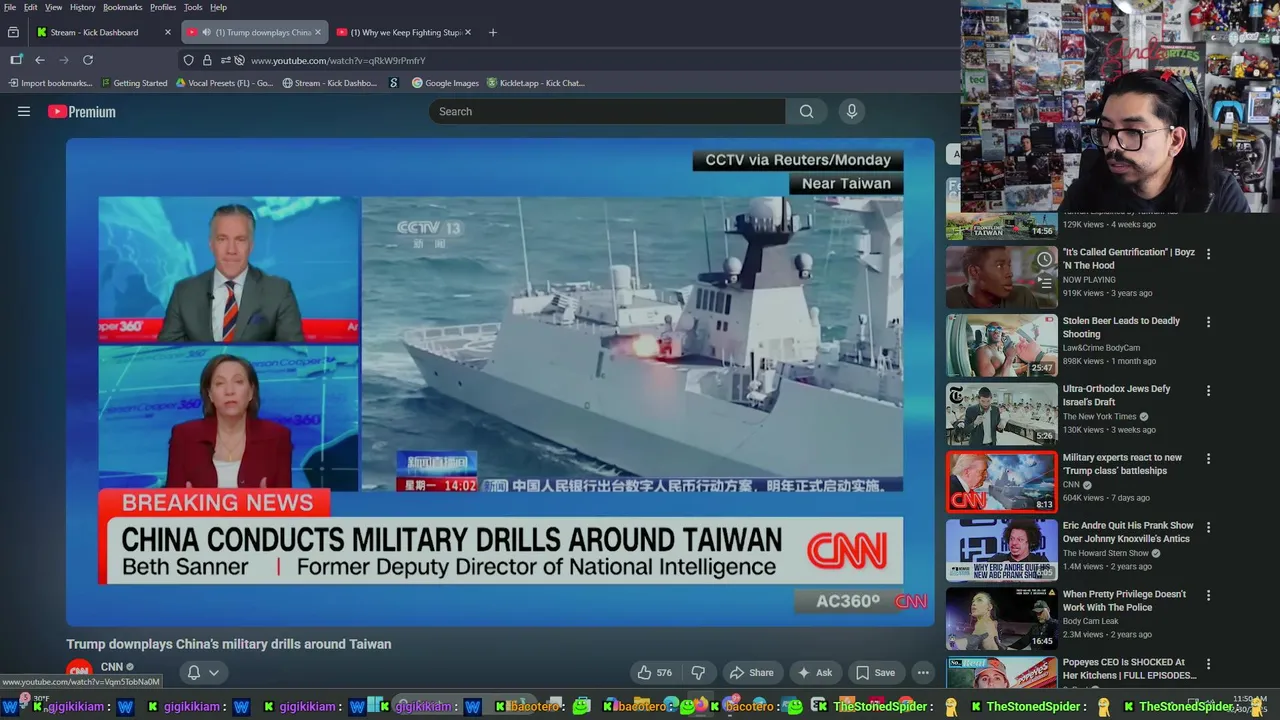Viewport: 1280px width, 720px height.
Task: Open the YouTube hamburger guide menu
Action: coord(24,112)
